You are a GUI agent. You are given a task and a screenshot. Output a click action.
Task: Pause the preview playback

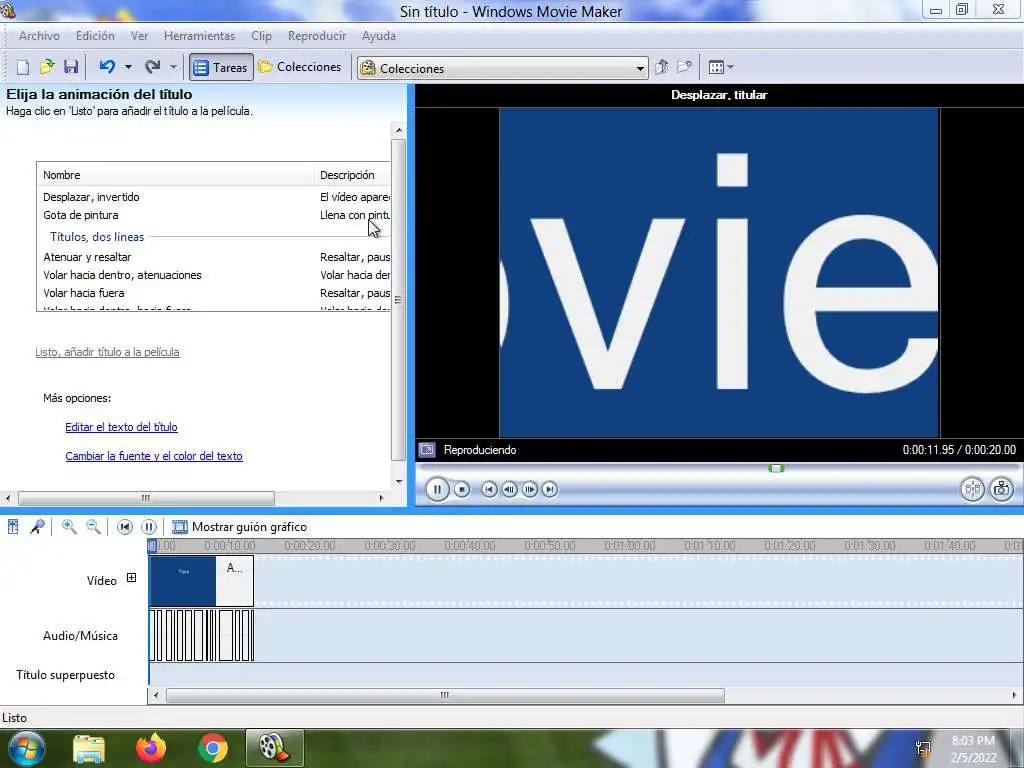[437, 489]
